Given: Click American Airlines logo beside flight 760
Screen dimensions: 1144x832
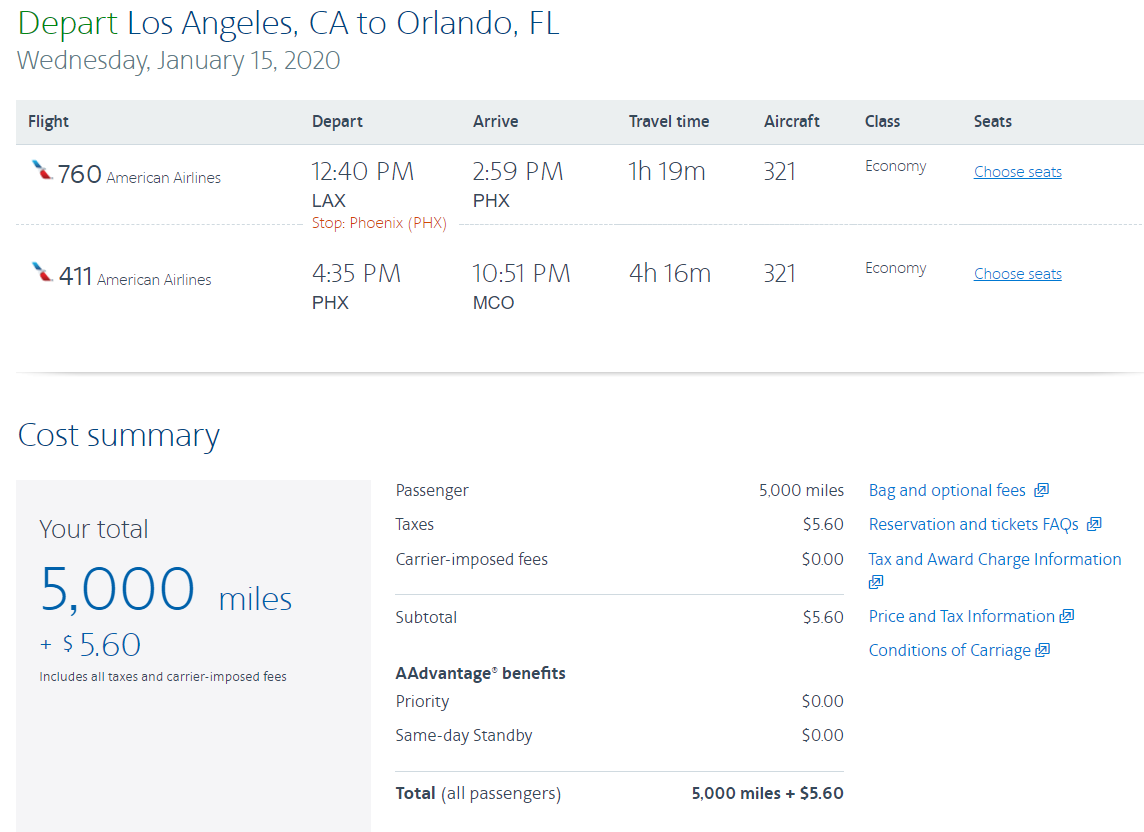Looking at the screenshot, I should tap(42, 170).
